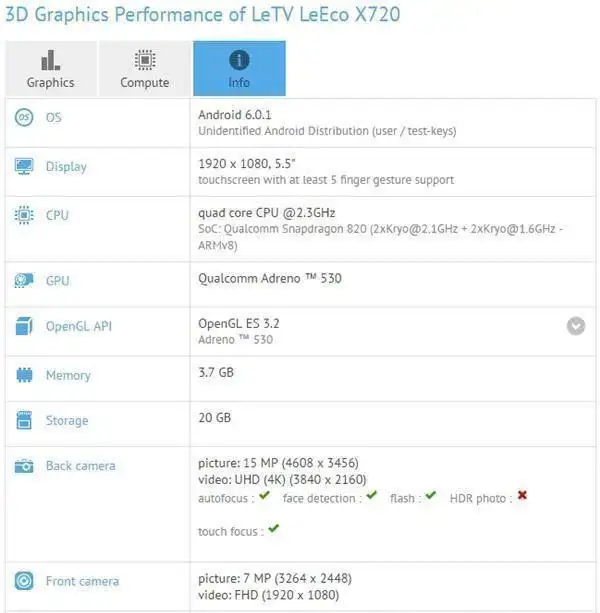Viewport: 600px width, 613px height.
Task: Click the Qualcomm Adreno 530 GPU text
Action: [270, 278]
